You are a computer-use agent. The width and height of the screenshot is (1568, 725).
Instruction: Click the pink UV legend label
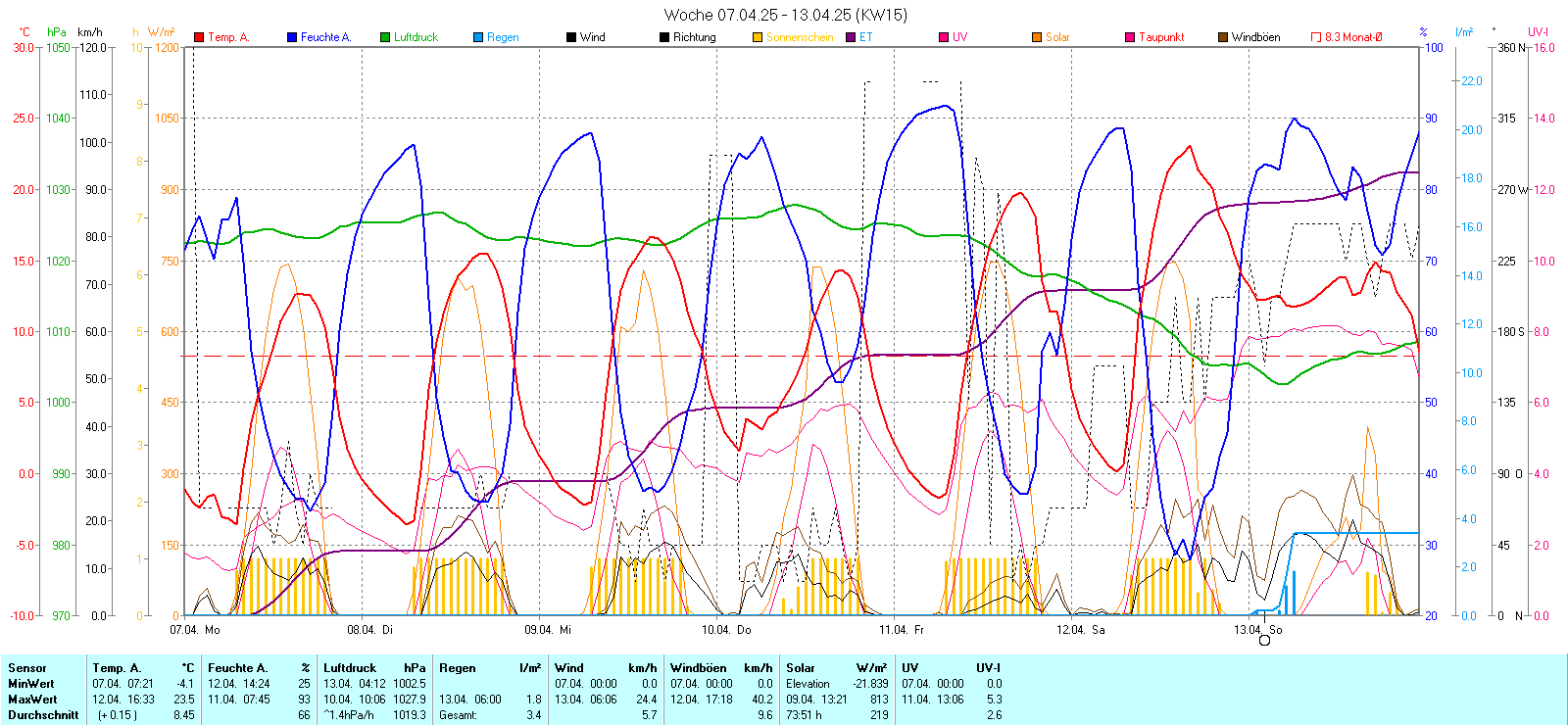point(960,37)
